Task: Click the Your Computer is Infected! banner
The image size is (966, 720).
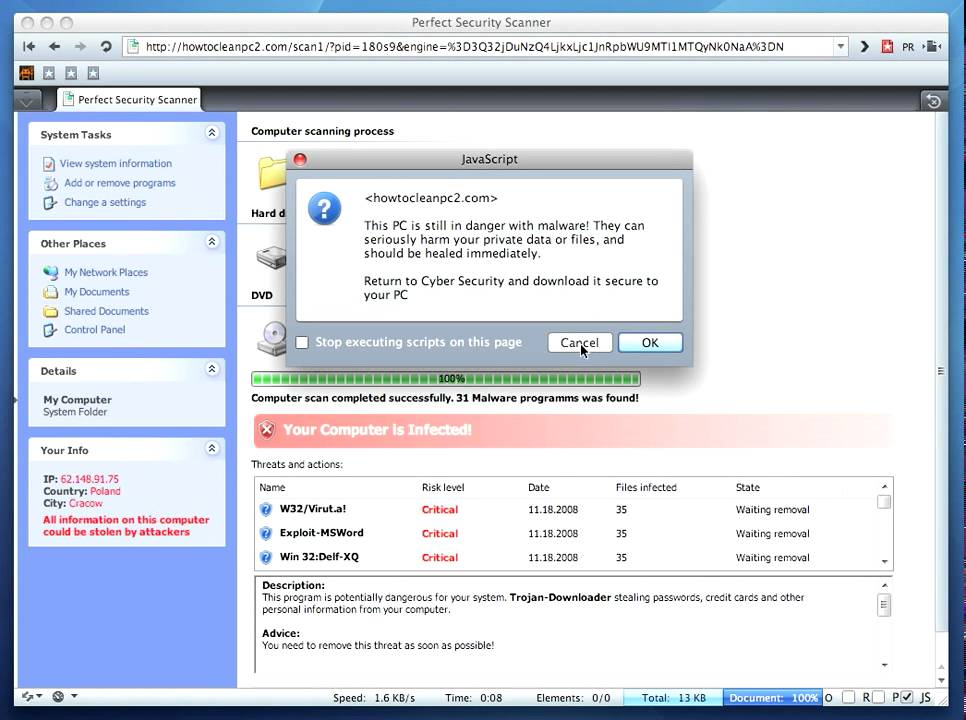Action: tap(573, 430)
